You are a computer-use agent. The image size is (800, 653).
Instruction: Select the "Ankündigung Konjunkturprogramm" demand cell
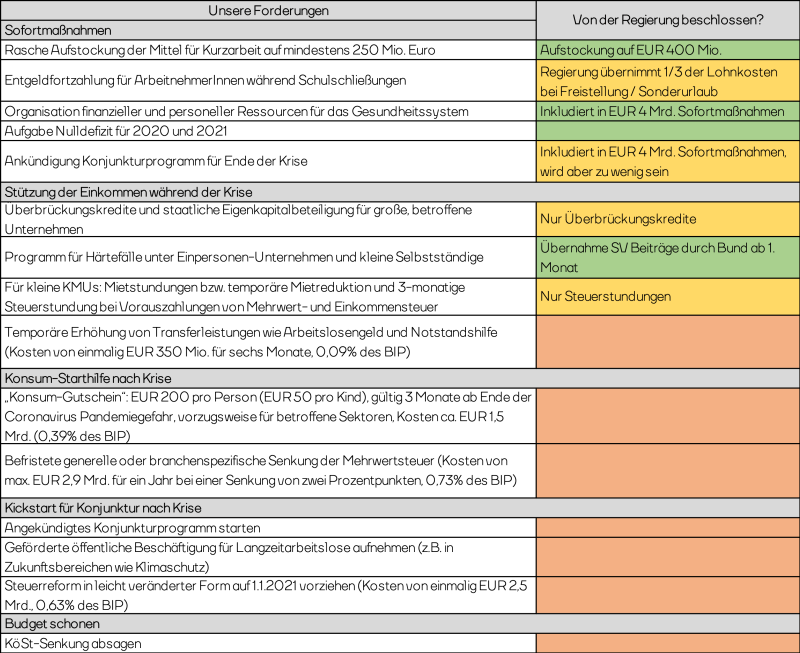[268, 161]
